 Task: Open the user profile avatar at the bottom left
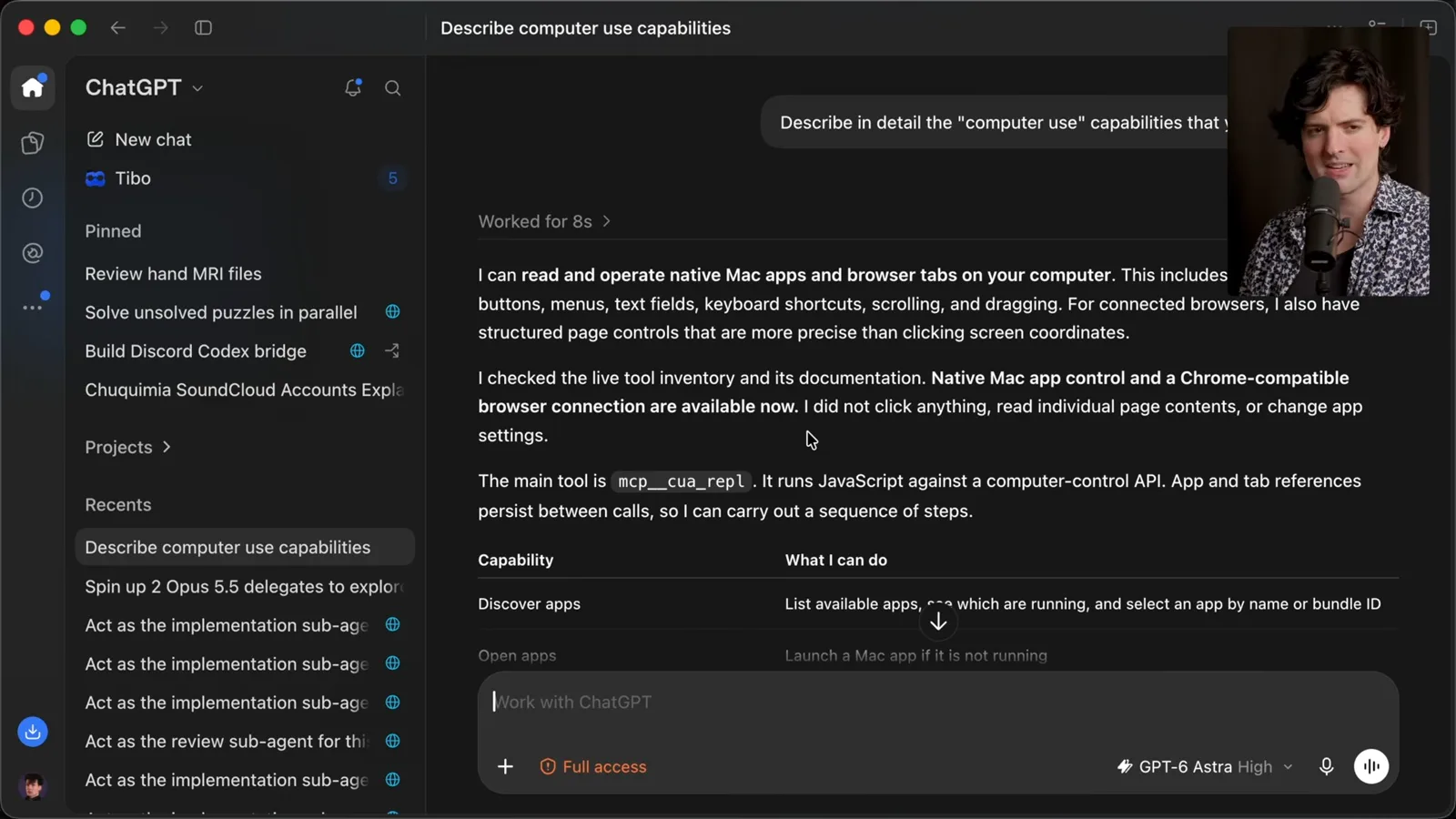click(33, 785)
